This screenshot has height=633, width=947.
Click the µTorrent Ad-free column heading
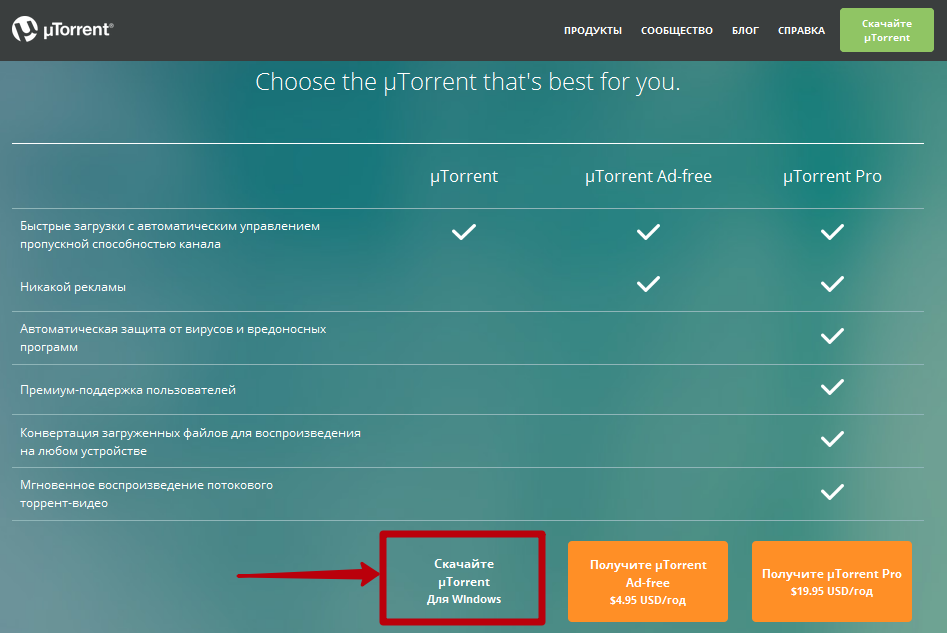(648, 176)
